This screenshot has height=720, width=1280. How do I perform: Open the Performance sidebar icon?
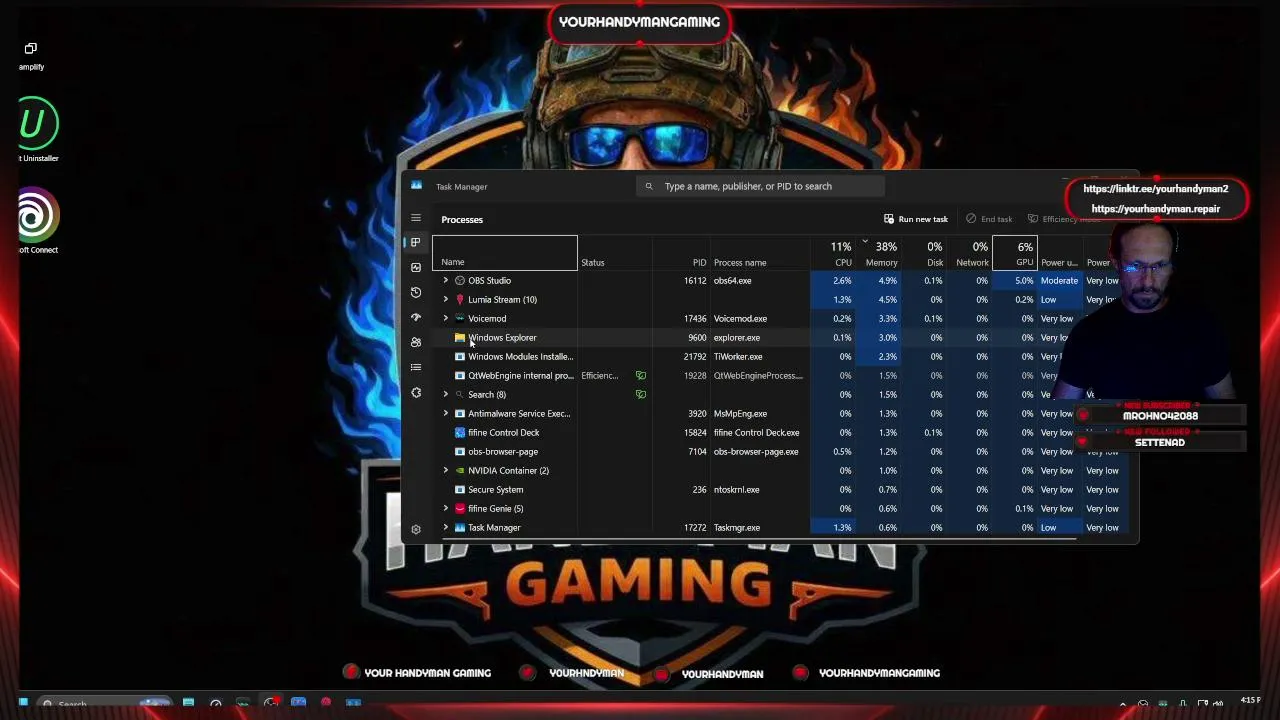(x=416, y=267)
